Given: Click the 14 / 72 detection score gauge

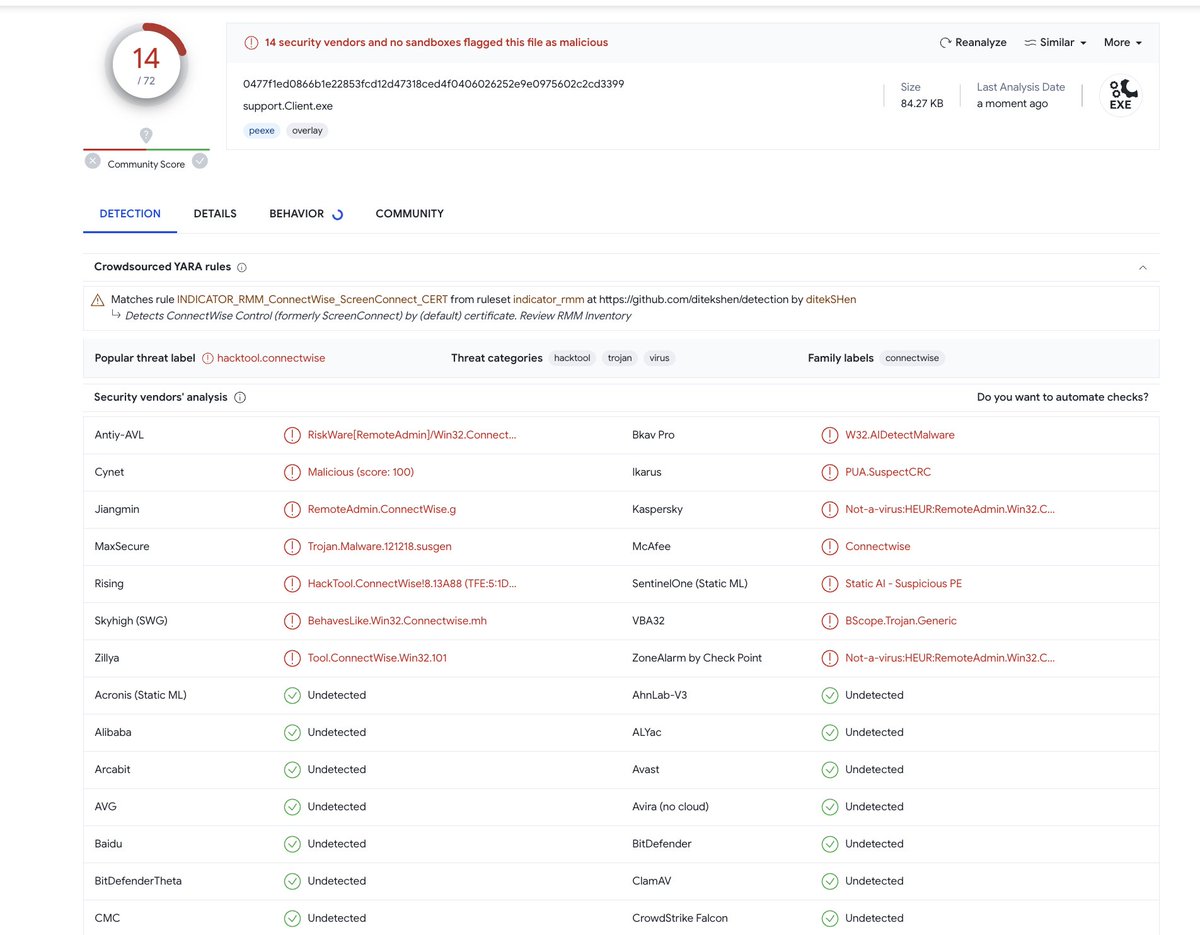Looking at the screenshot, I should point(146,66).
